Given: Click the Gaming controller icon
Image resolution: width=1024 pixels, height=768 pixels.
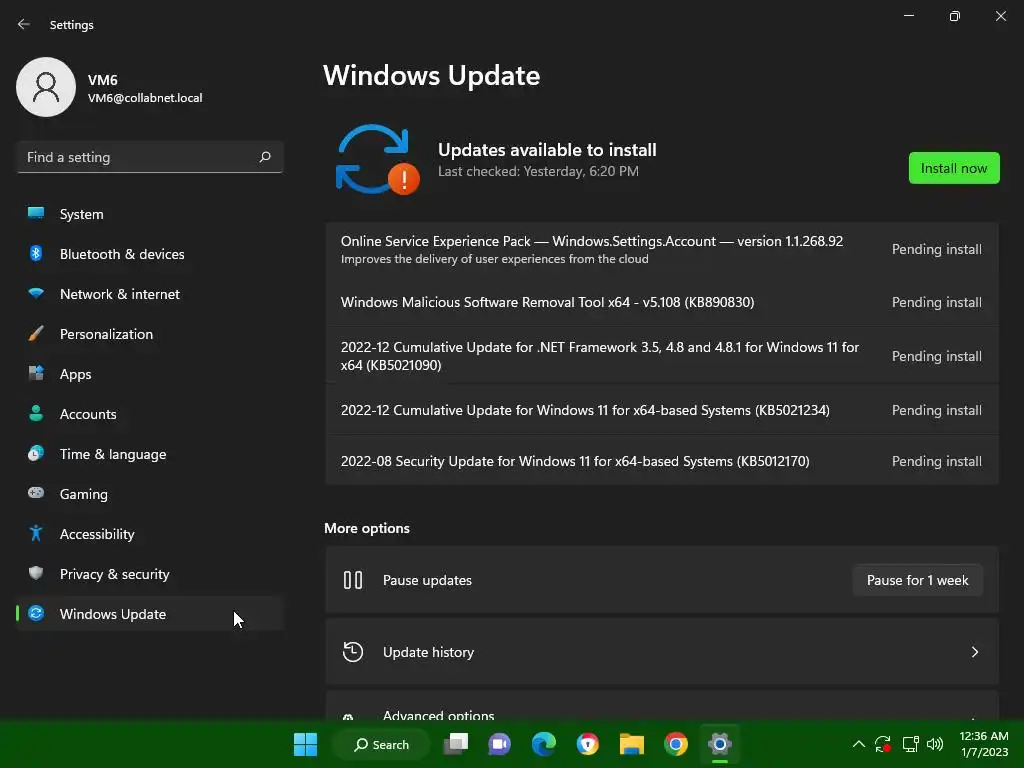Looking at the screenshot, I should 36,493.
